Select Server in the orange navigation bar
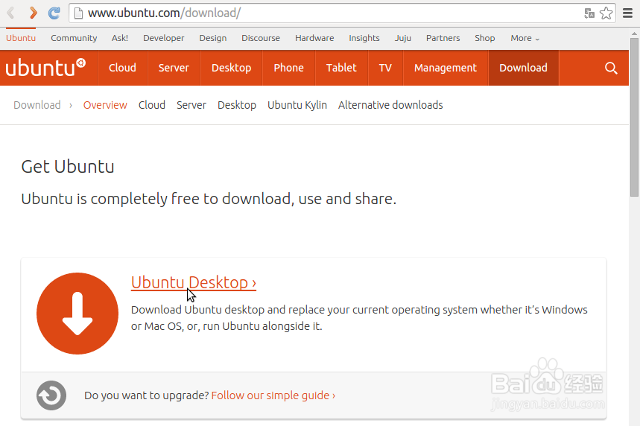 tap(173, 68)
